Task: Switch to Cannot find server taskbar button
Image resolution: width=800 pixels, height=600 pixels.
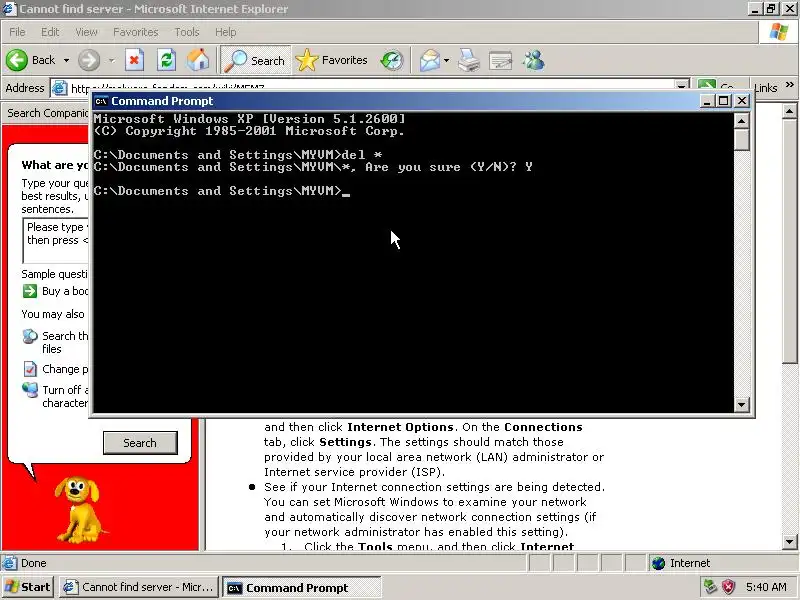Action: coord(139,587)
